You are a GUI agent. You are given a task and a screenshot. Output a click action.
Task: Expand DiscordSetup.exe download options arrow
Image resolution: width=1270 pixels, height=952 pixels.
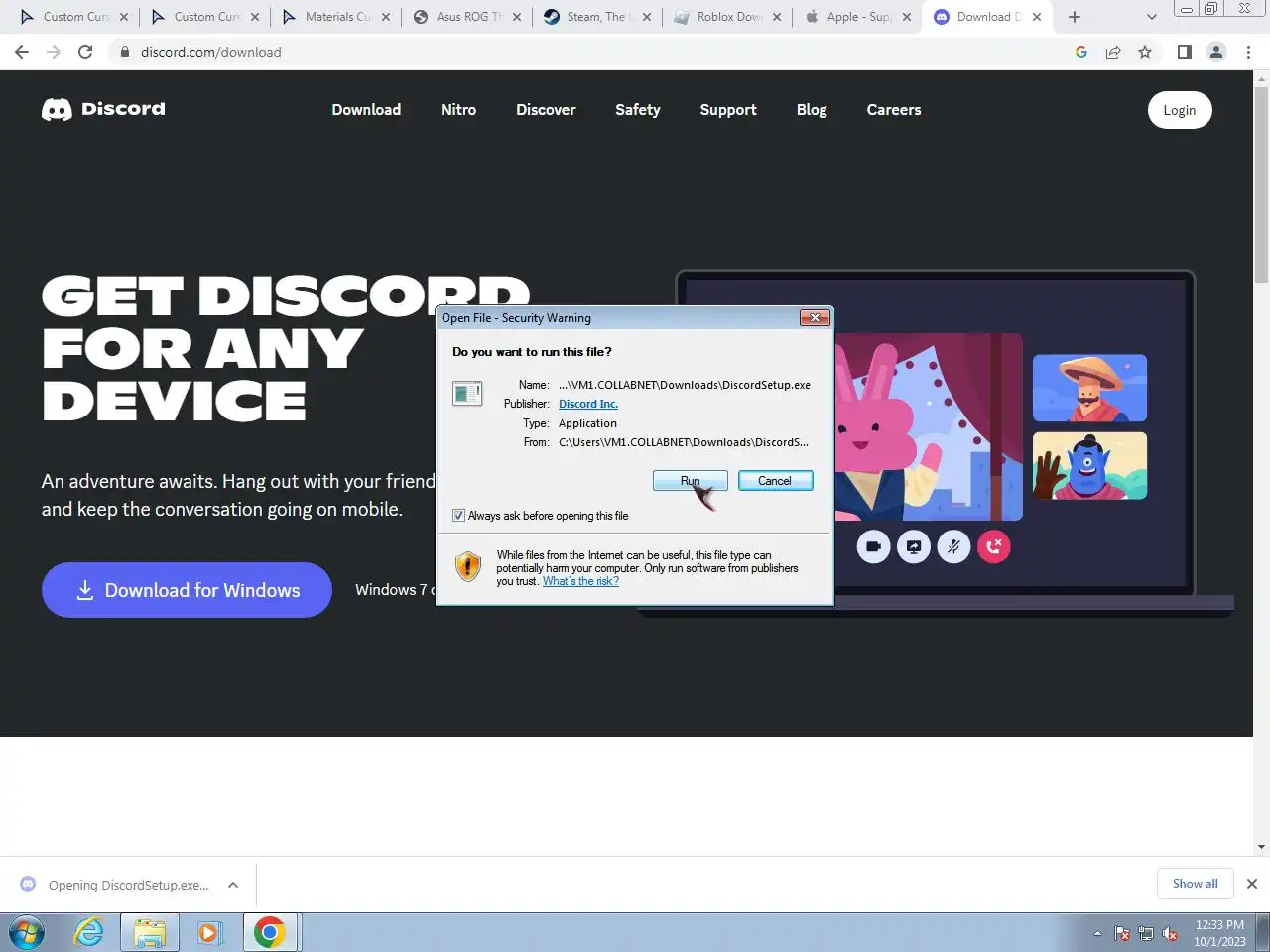point(233,885)
